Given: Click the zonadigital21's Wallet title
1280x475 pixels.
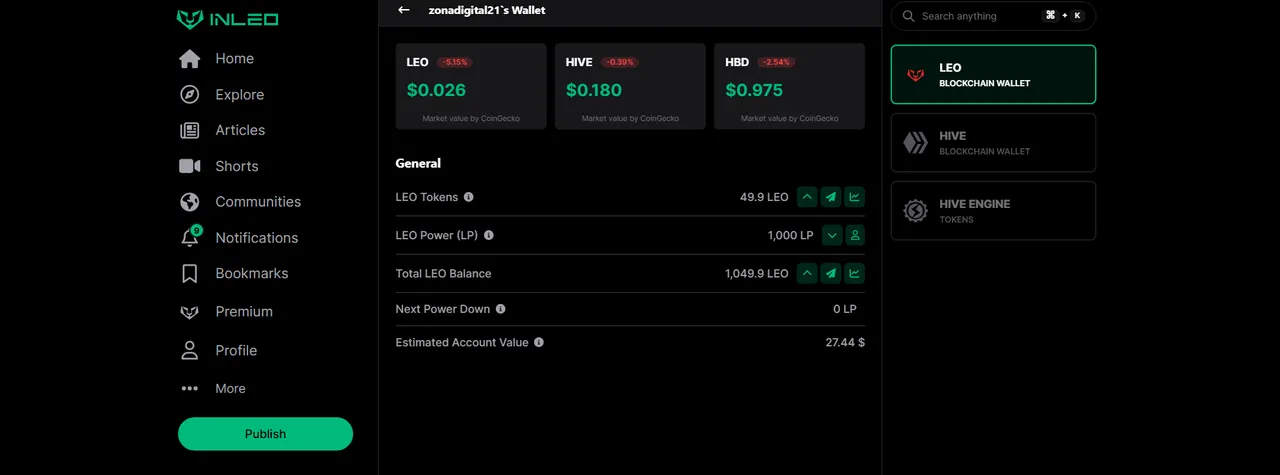Looking at the screenshot, I should click(x=487, y=10).
